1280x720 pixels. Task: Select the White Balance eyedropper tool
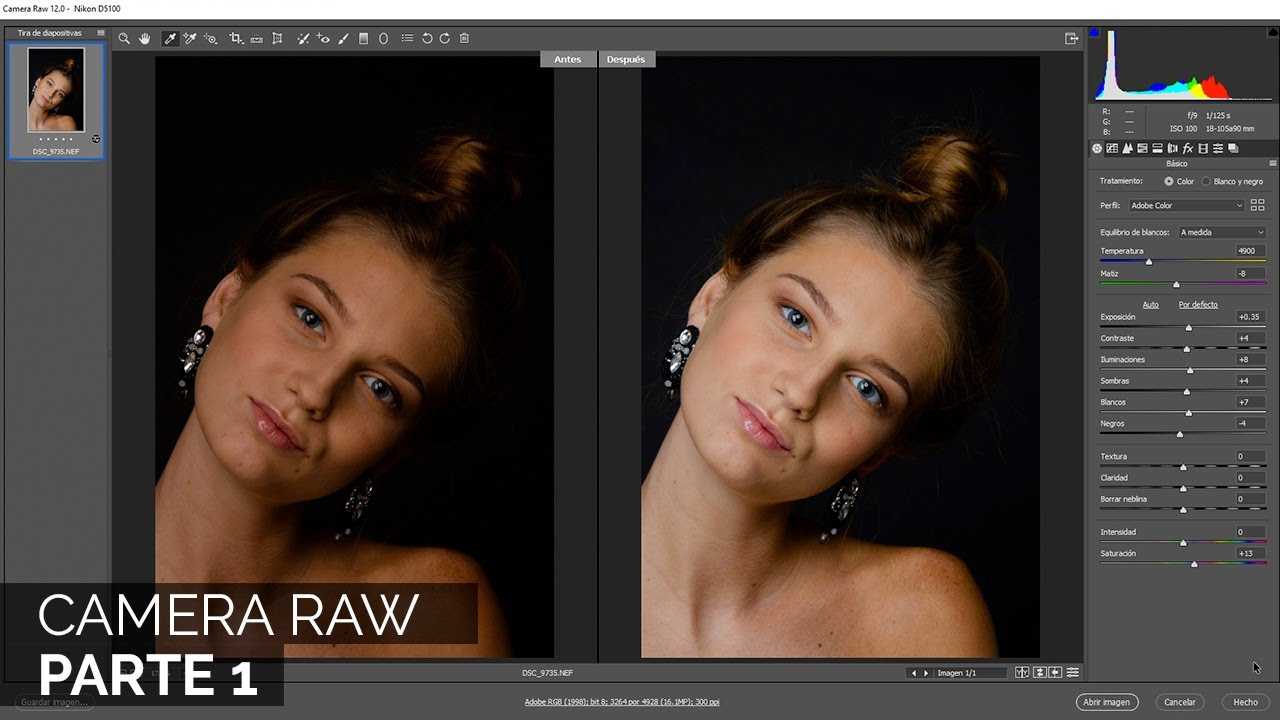[x=170, y=38]
